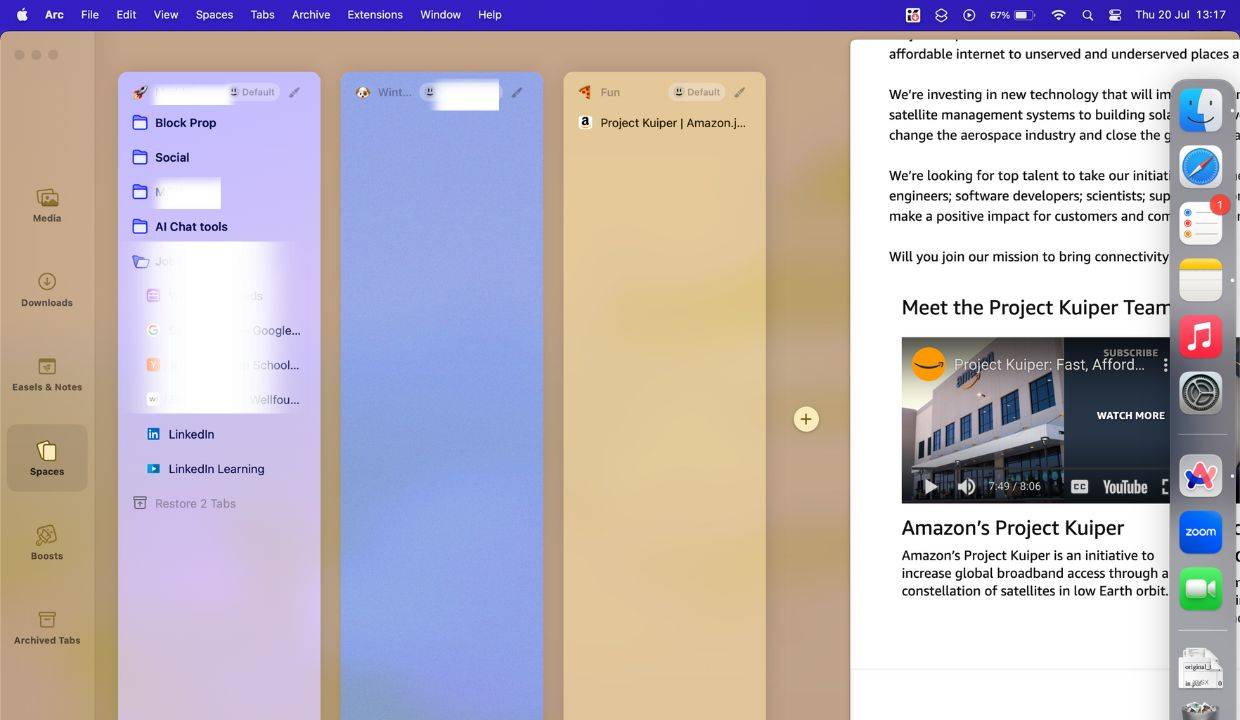The width and height of the screenshot is (1240, 720).
Task: Toggle closed captions on the YouTube video
Action: (x=1079, y=487)
